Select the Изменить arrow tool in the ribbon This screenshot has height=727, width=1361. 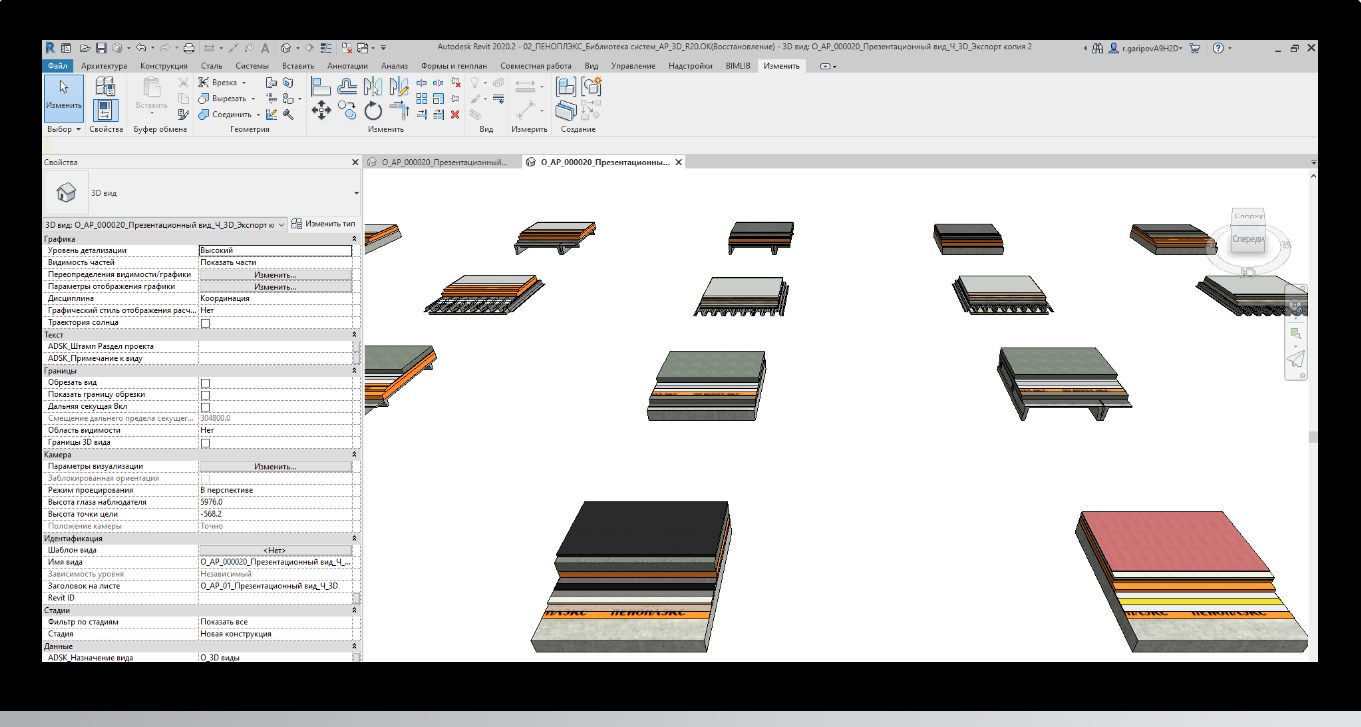tap(64, 98)
